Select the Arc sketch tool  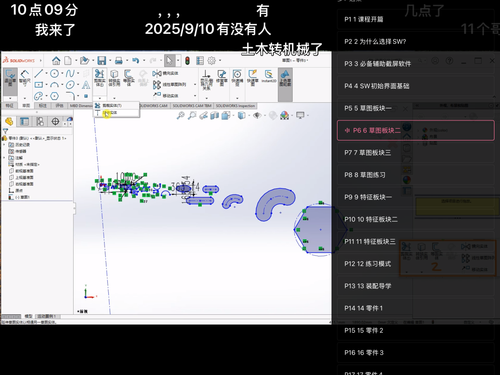54,85
